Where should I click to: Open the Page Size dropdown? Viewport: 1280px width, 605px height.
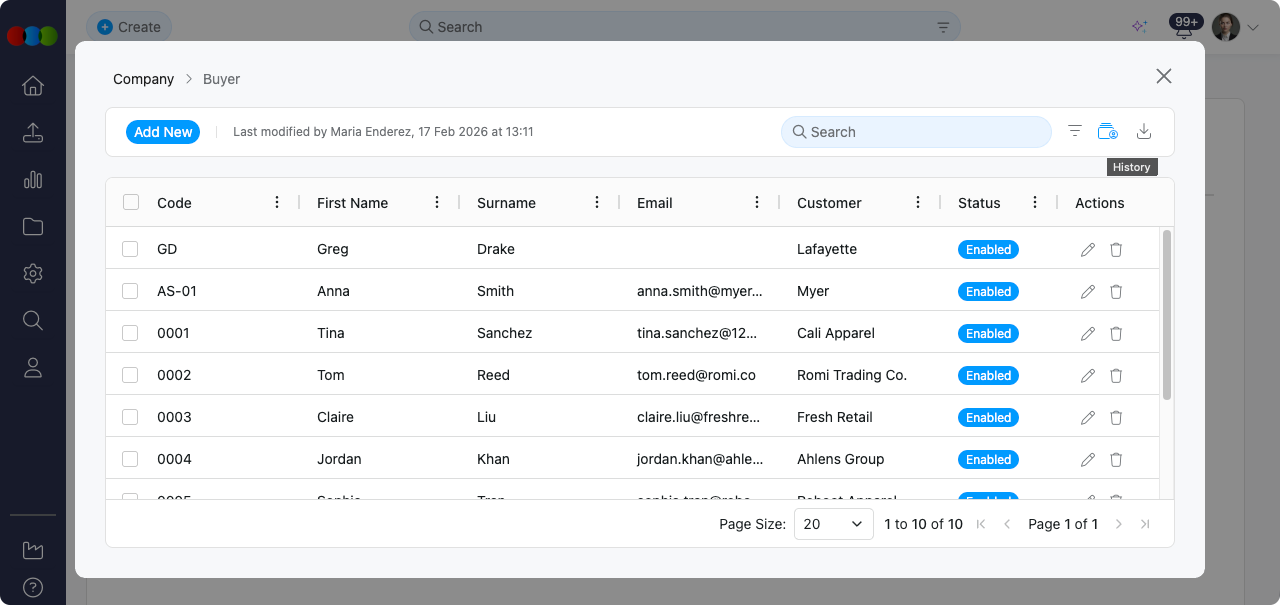[x=833, y=524]
